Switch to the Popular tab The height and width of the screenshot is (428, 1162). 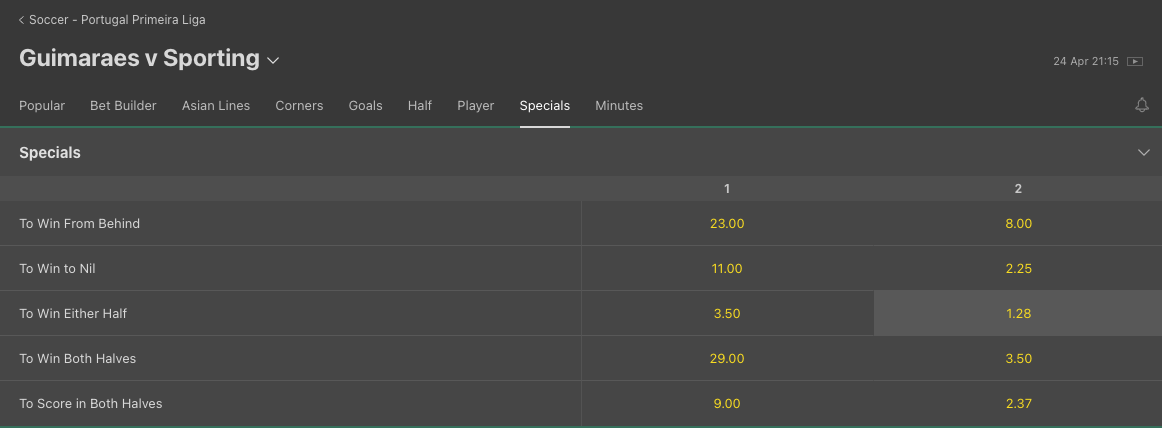click(x=42, y=106)
